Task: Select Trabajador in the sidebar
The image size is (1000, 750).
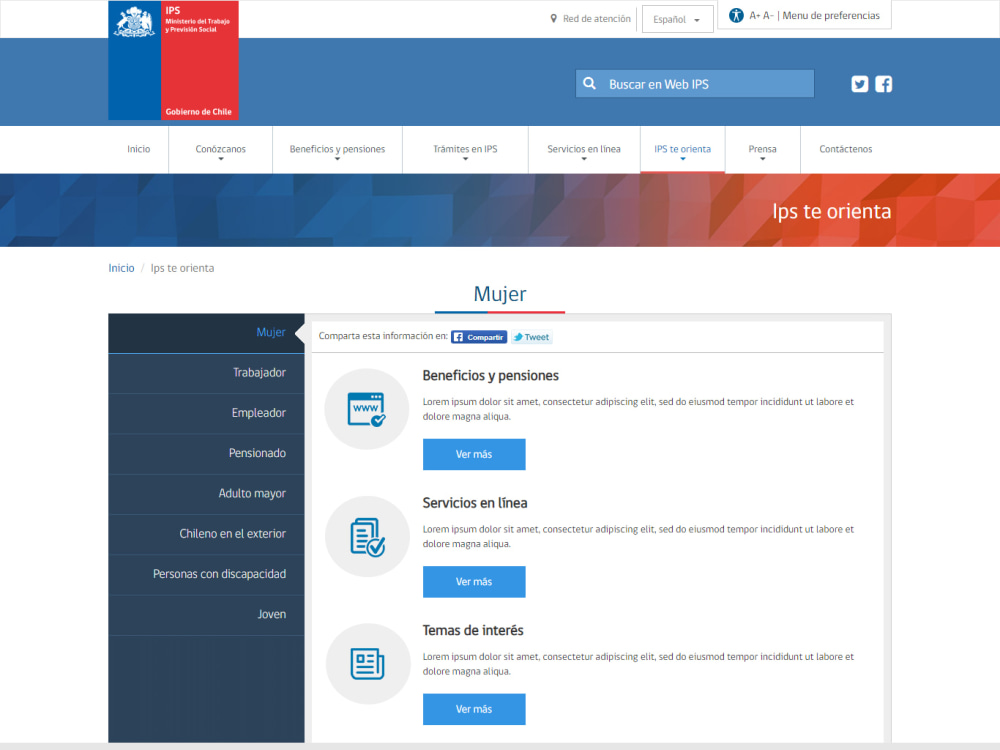Action: coord(206,373)
